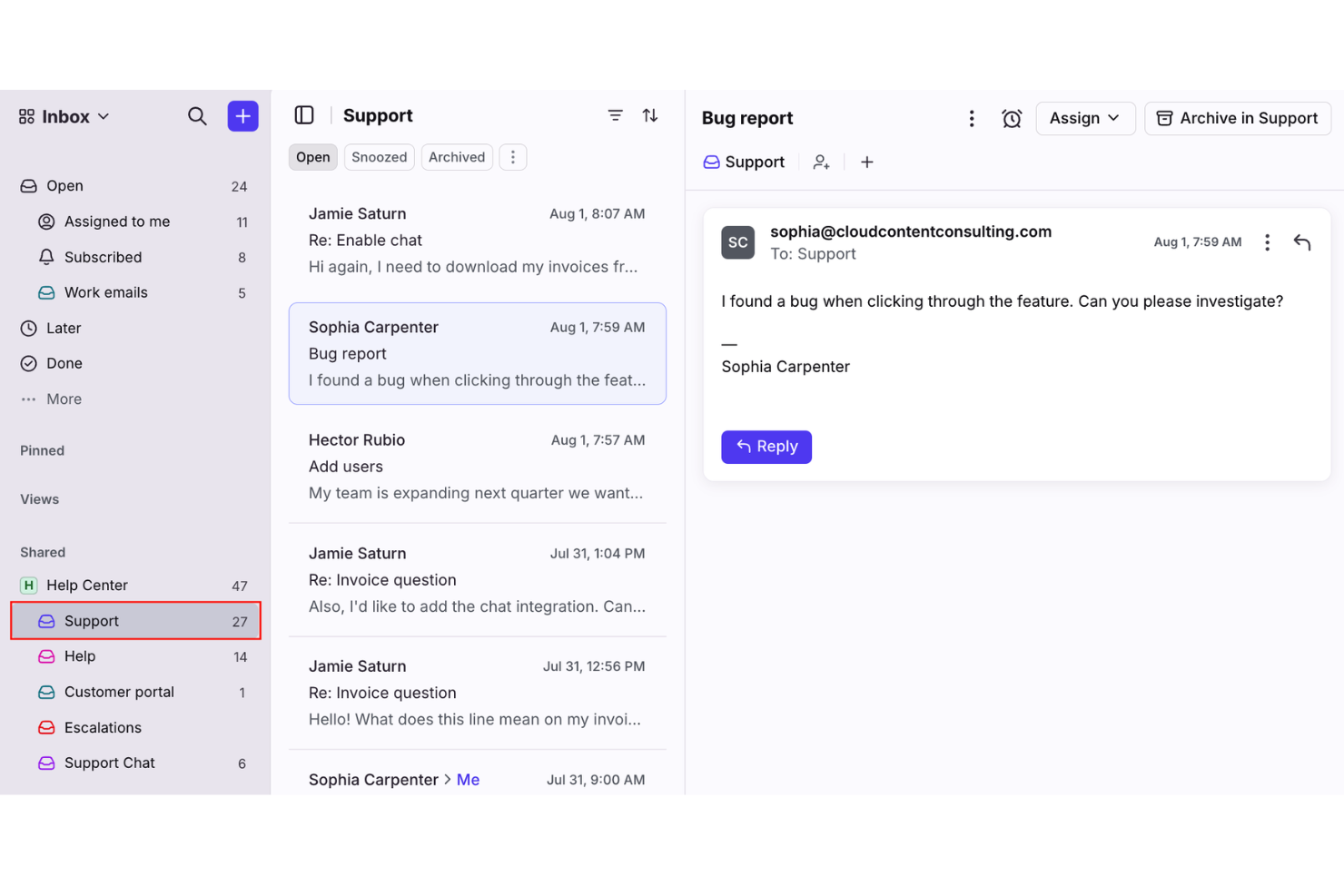This screenshot has height=896, width=1344.
Task: Open the inbox search
Action: pos(197,116)
